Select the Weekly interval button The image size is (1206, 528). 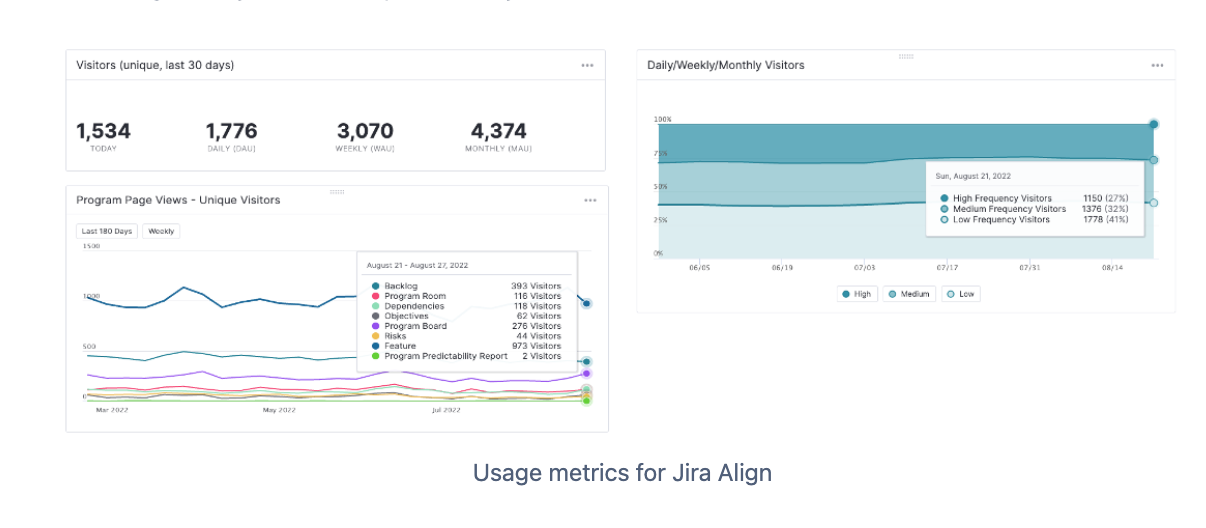tap(161, 231)
